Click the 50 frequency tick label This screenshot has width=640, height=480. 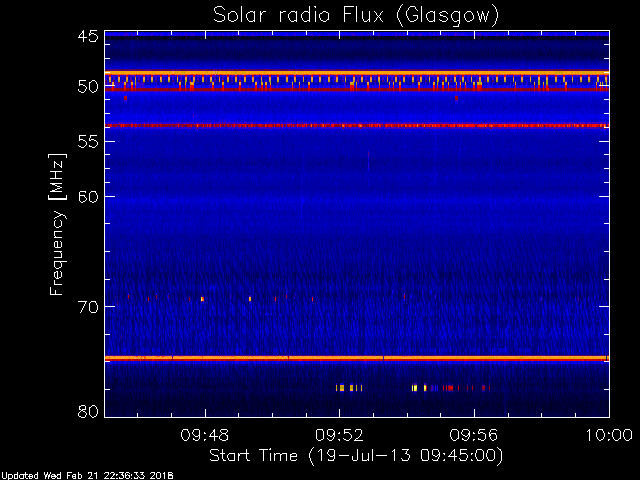pos(88,87)
